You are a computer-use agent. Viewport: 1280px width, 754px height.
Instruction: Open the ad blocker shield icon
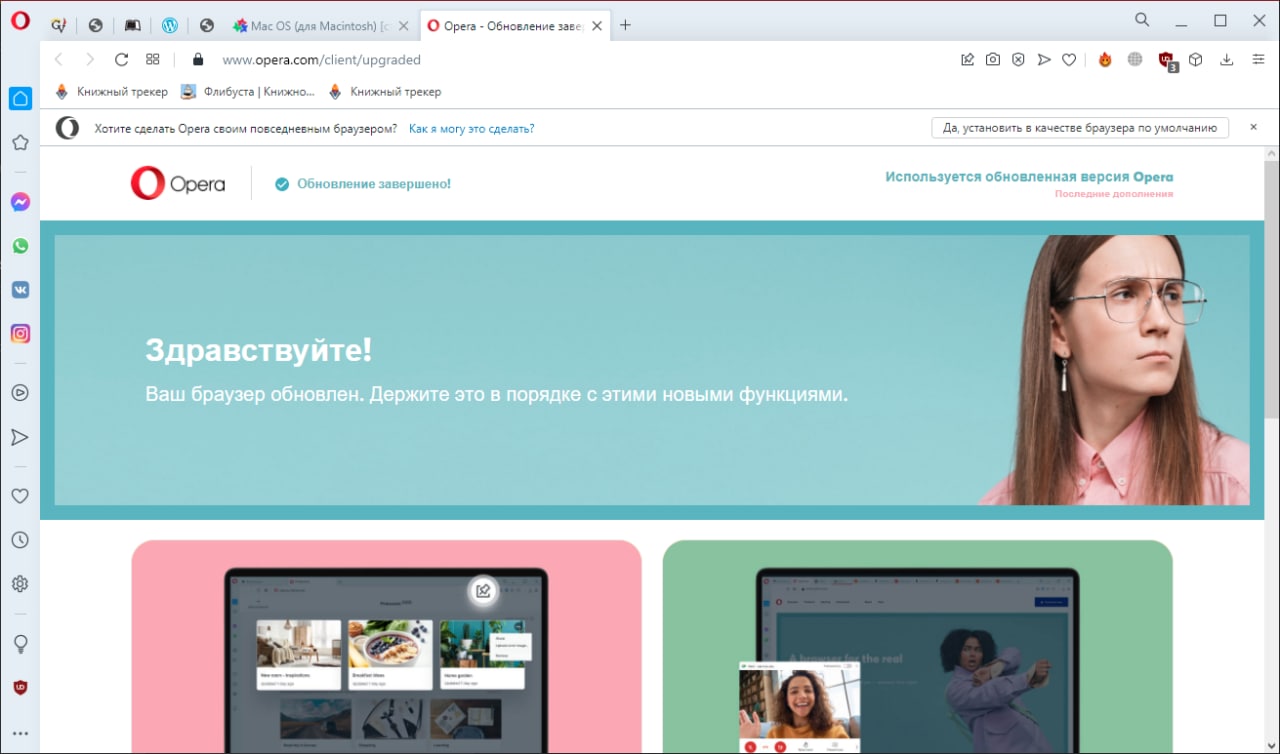click(x=1018, y=60)
